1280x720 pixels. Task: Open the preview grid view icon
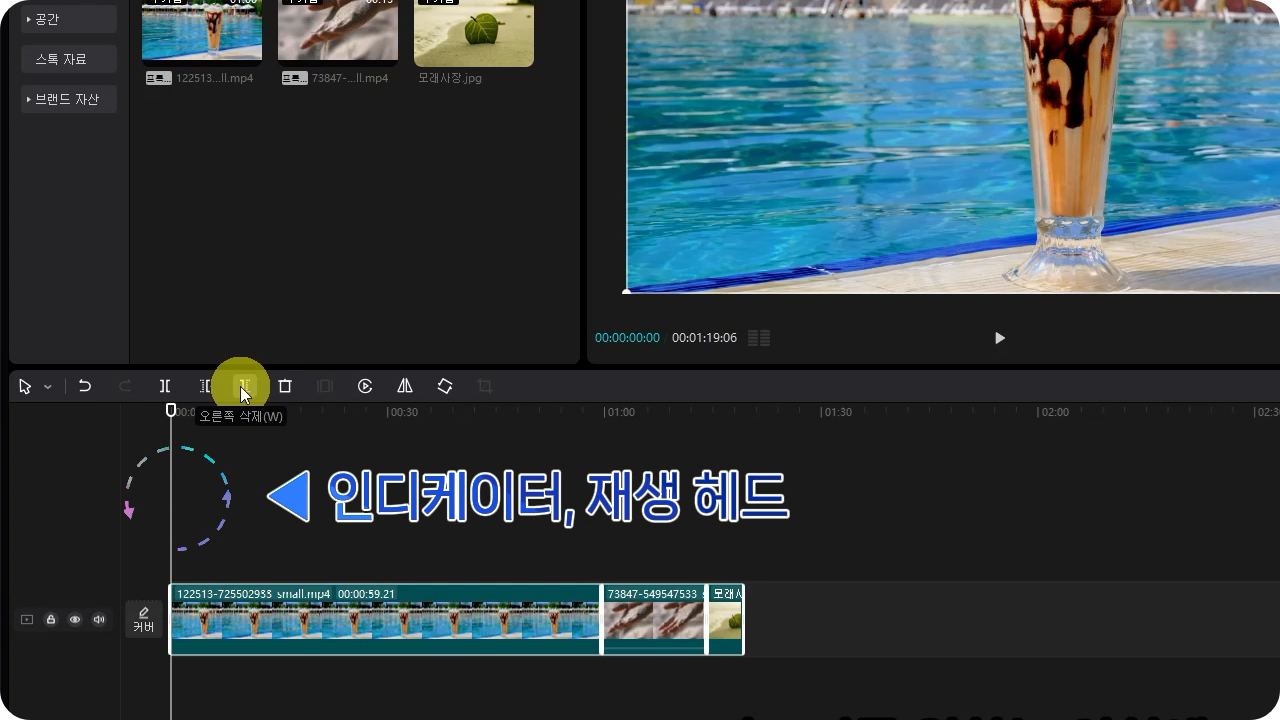tap(759, 338)
